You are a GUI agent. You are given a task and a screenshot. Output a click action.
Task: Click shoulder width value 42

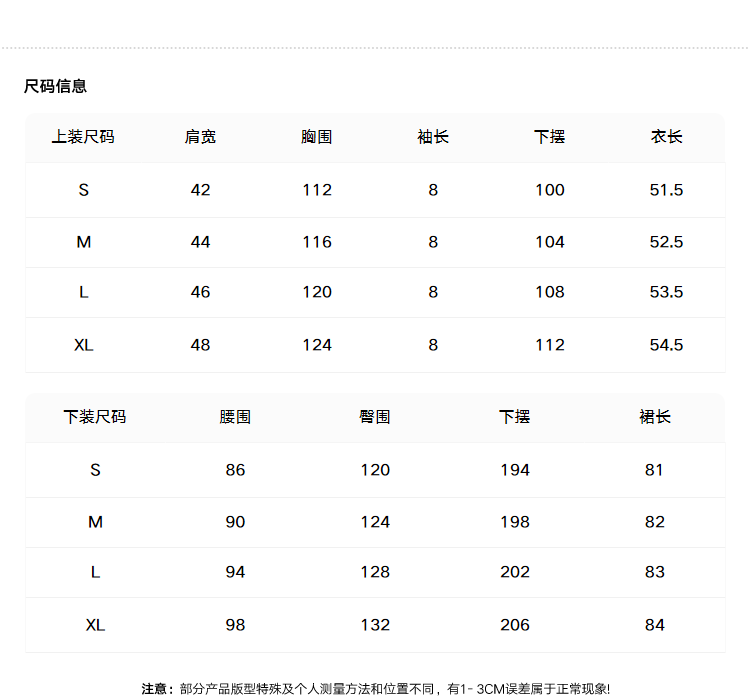[200, 190]
